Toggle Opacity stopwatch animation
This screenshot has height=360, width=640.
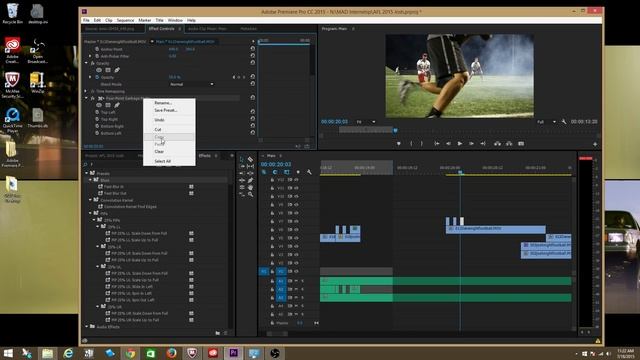tap(97, 77)
